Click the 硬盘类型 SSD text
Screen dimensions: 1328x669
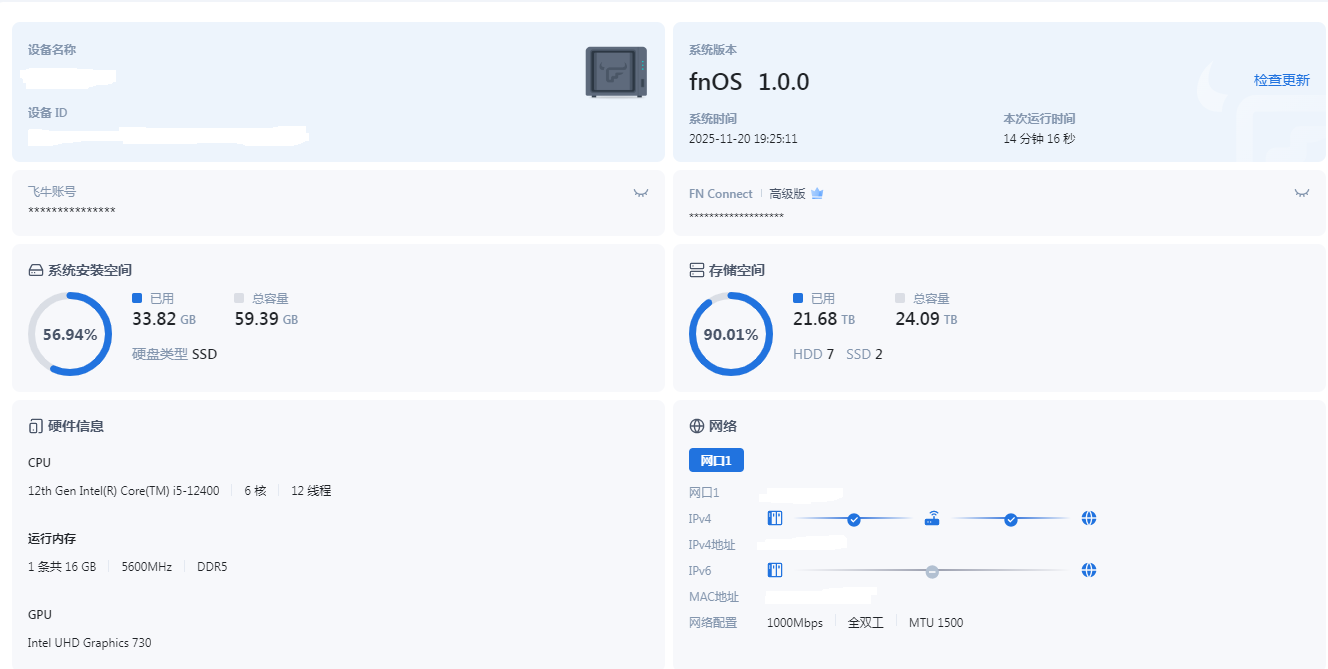(174, 354)
